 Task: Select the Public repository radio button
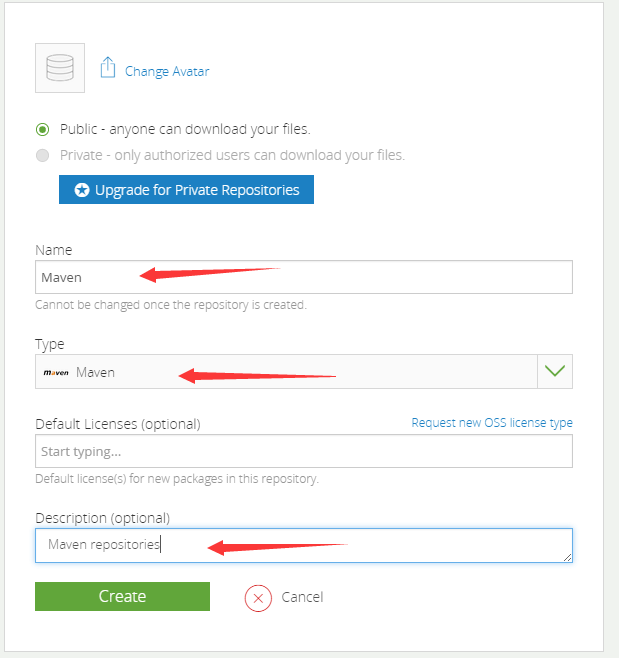coord(42,129)
